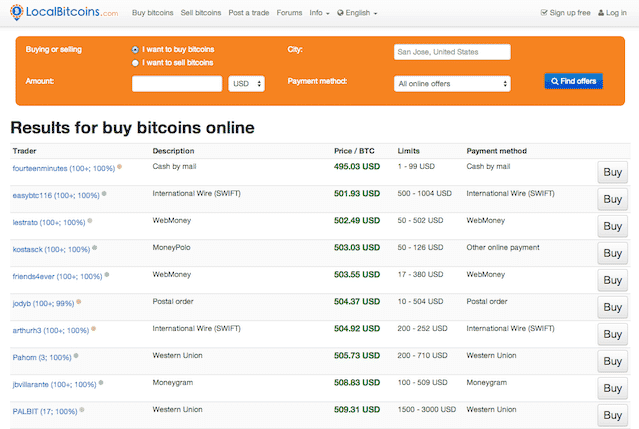The height and width of the screenshot is (429, 639).
Task: Open trader jbvillarante profile
Action: click(54, 385)
